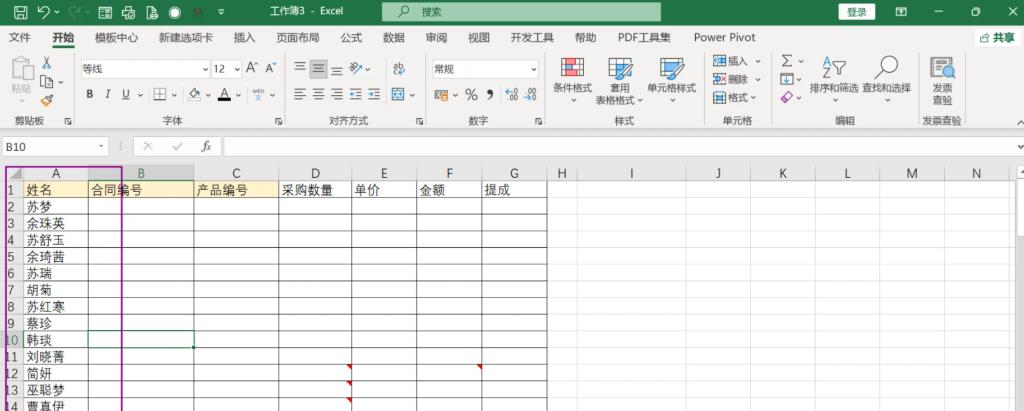The width and height of the screenshot is (1024, 411).
Task: Click the Insert Function fx icon
Action: [x=206, y=146]
